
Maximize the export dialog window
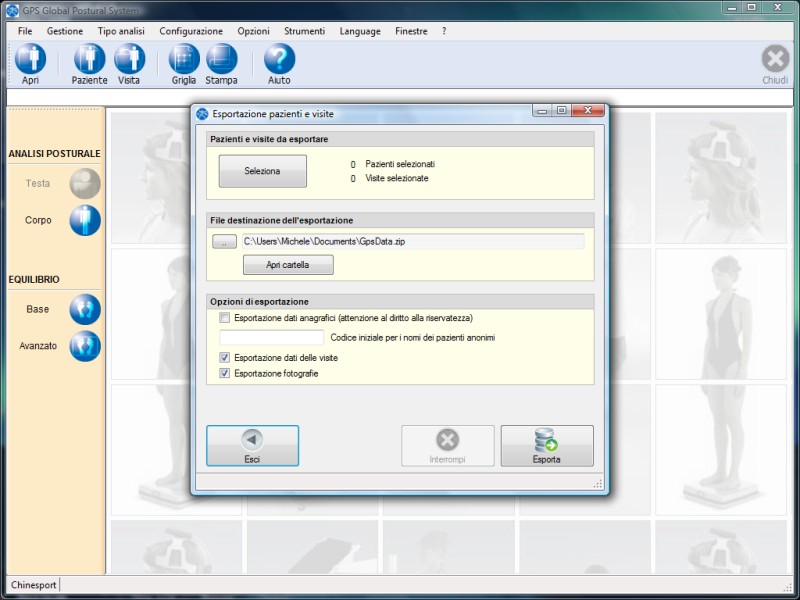562,111
